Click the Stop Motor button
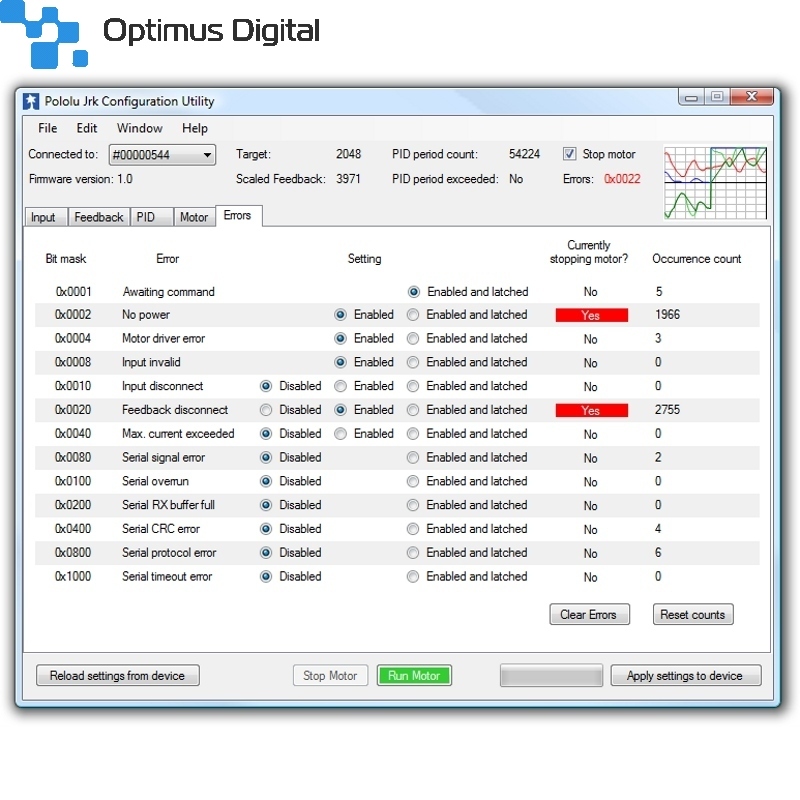The width and height of the screenshot is (800, 800). click(330, 676)
